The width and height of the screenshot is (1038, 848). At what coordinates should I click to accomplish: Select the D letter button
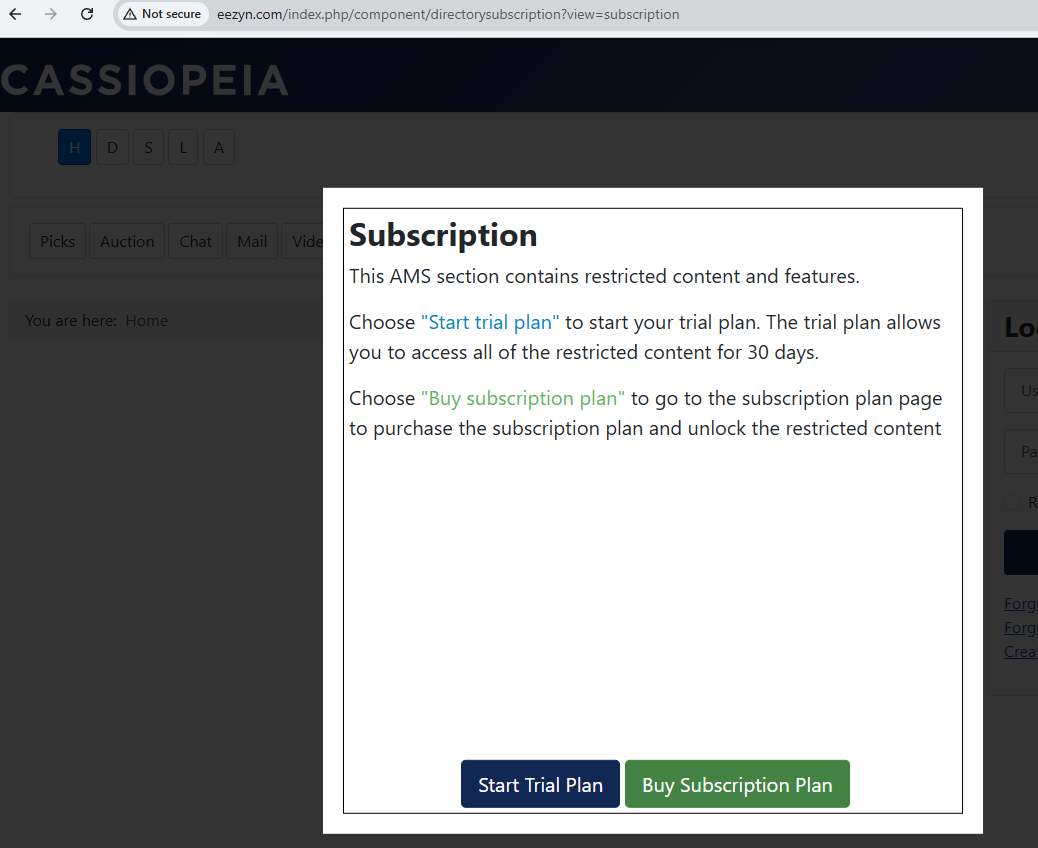tap(112, 148)
